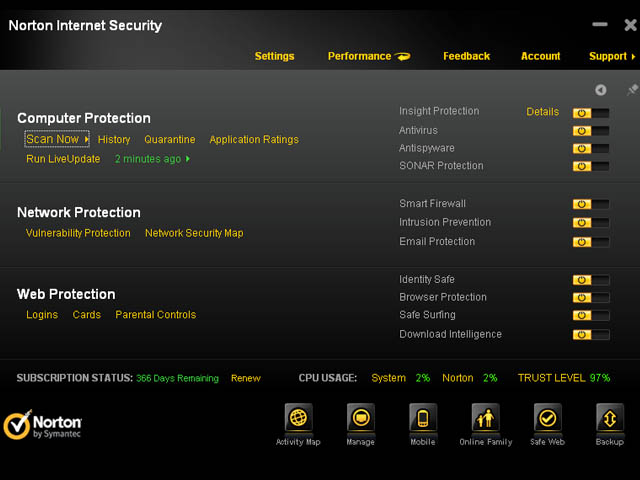Screen dimensions: 640x480
Task: Toggle the Antivirus switch
Action: coord(590,131)
